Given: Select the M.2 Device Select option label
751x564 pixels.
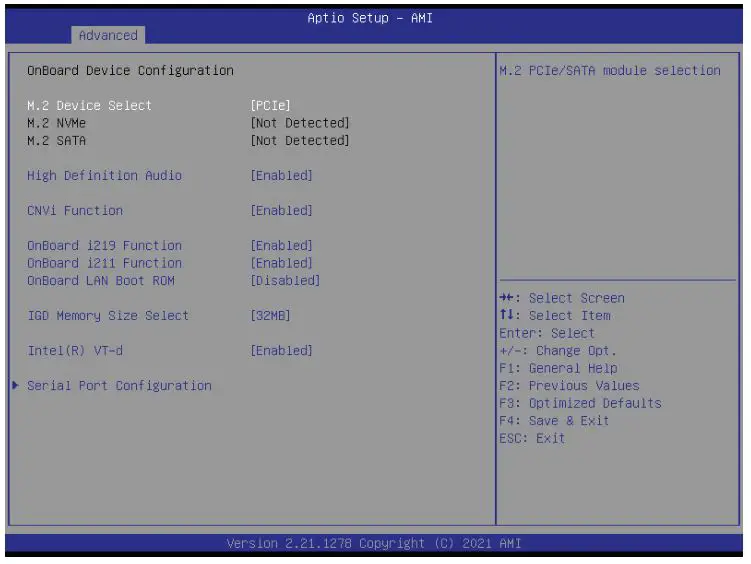Looking at the screenshot, I should [89, 105].
